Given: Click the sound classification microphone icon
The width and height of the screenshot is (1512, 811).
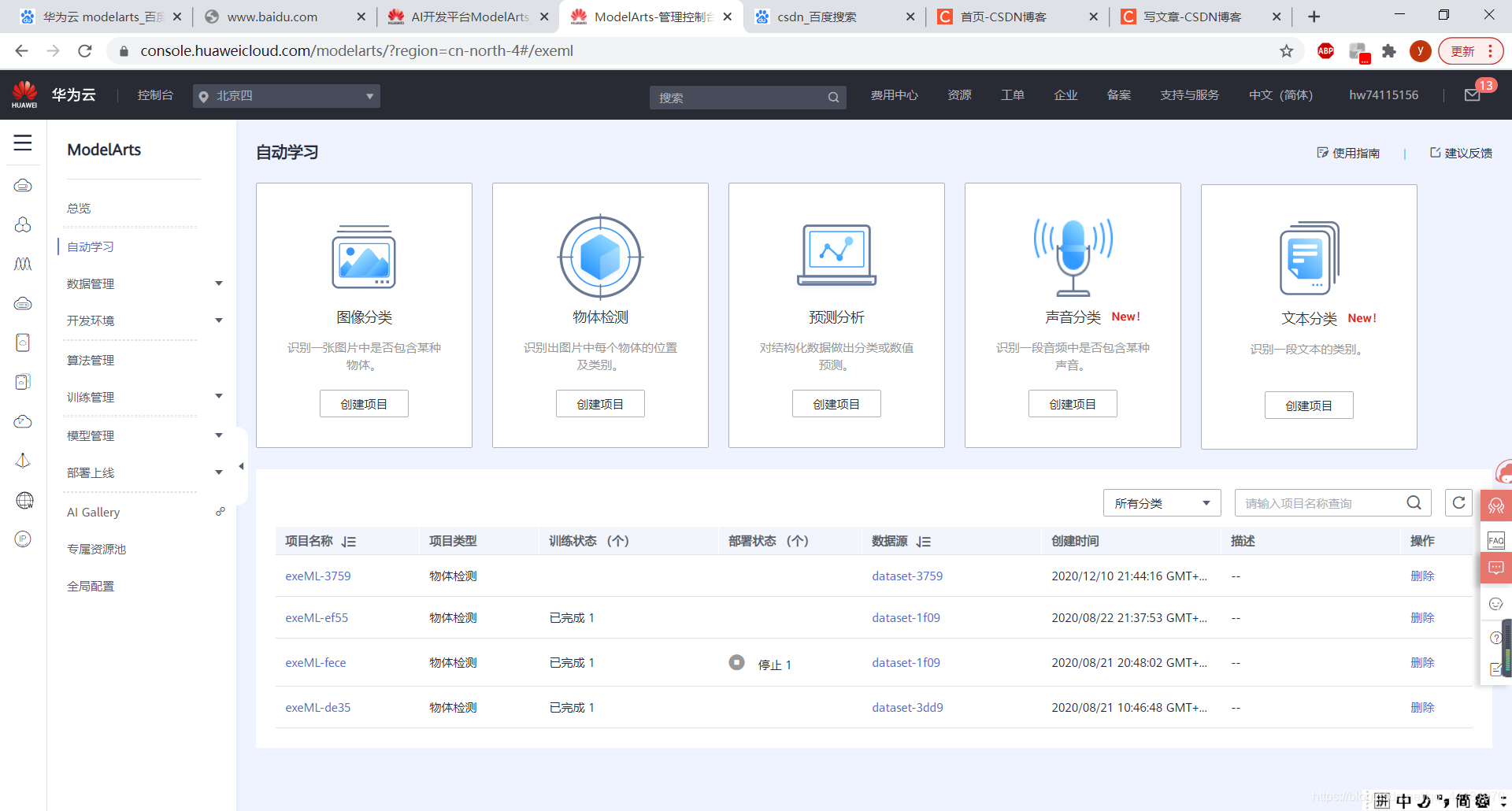Looking at the screenshot, I should pyautogui.click(x=1073, y=257).
